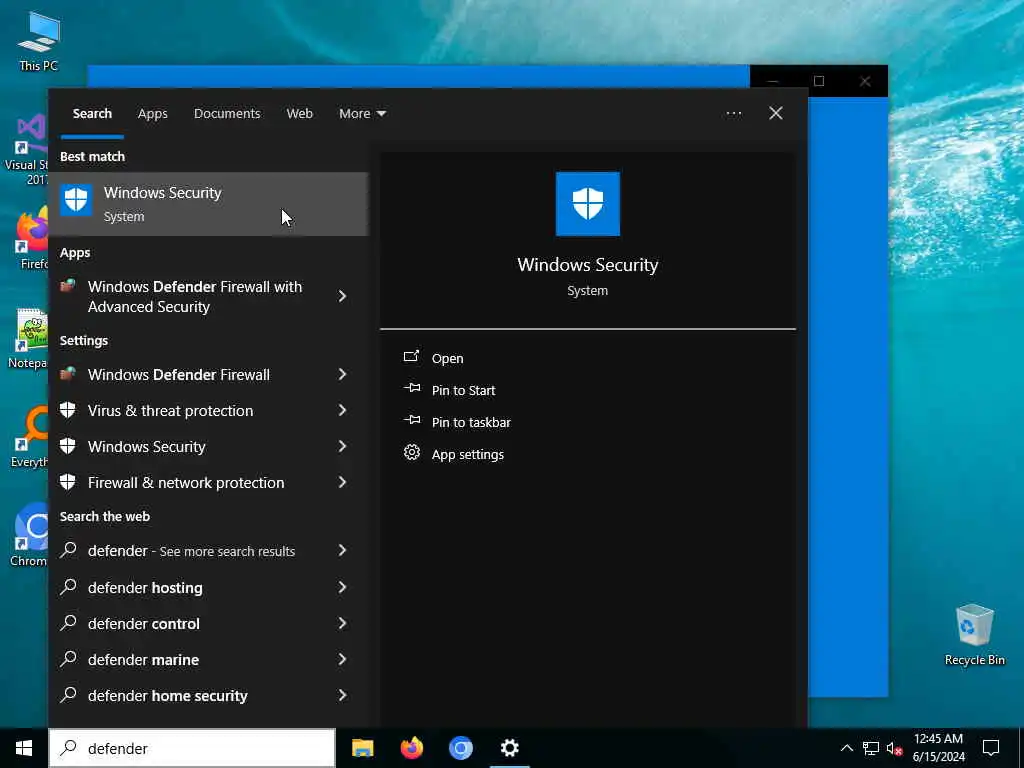
Task: Close the search panel with X
Action: click(775, 114)
